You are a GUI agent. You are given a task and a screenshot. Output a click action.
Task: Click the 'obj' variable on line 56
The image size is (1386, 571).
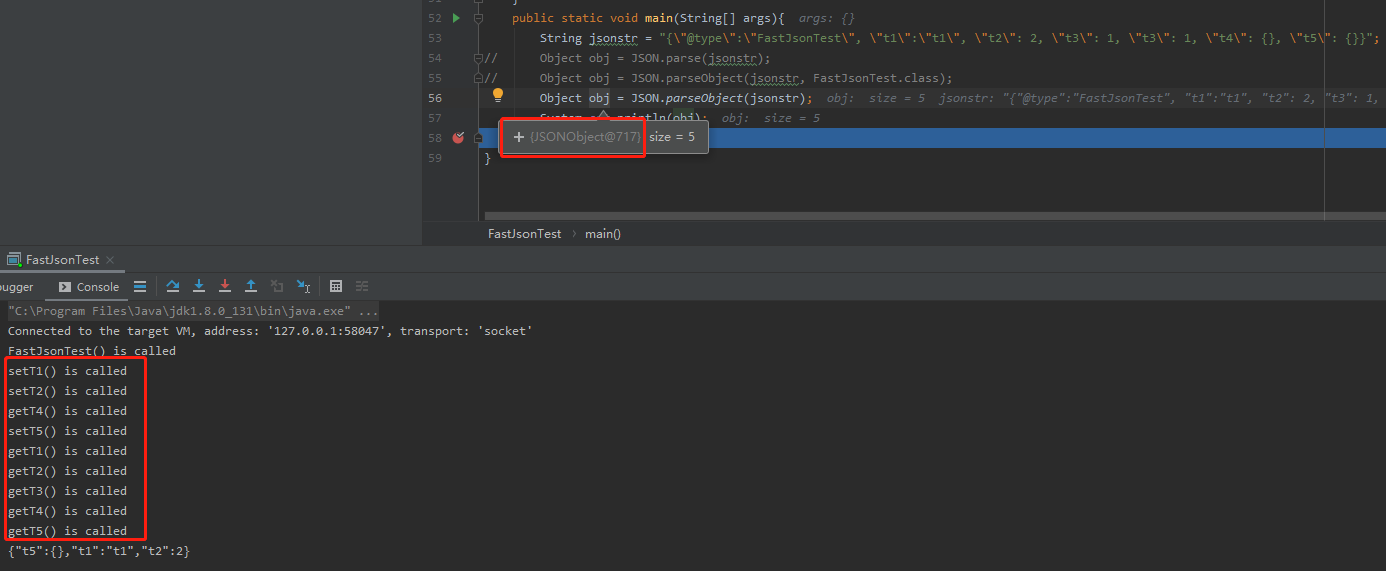[x=599, y=98]
